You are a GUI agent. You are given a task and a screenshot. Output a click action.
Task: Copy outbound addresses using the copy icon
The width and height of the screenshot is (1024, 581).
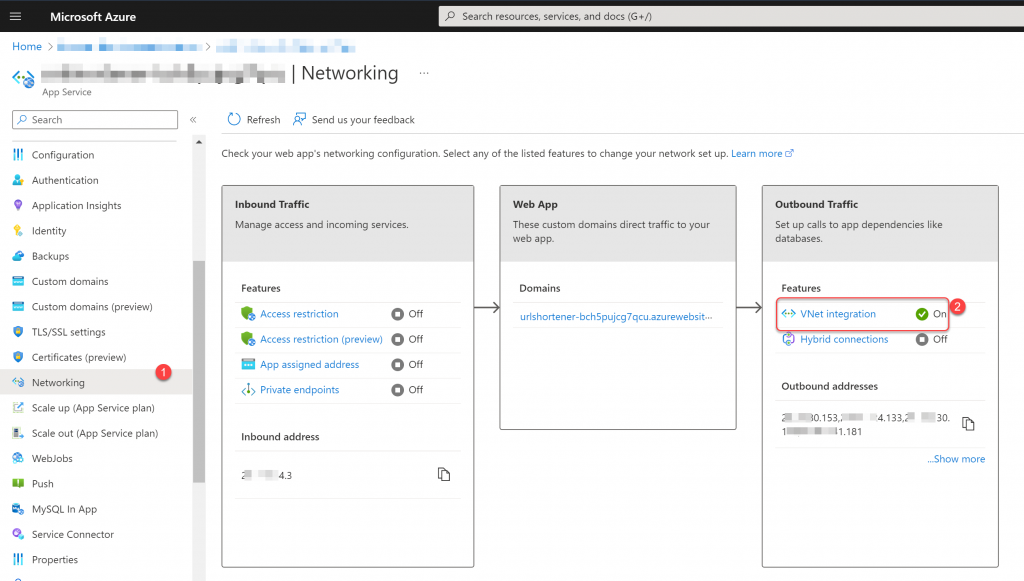(968, 424)
